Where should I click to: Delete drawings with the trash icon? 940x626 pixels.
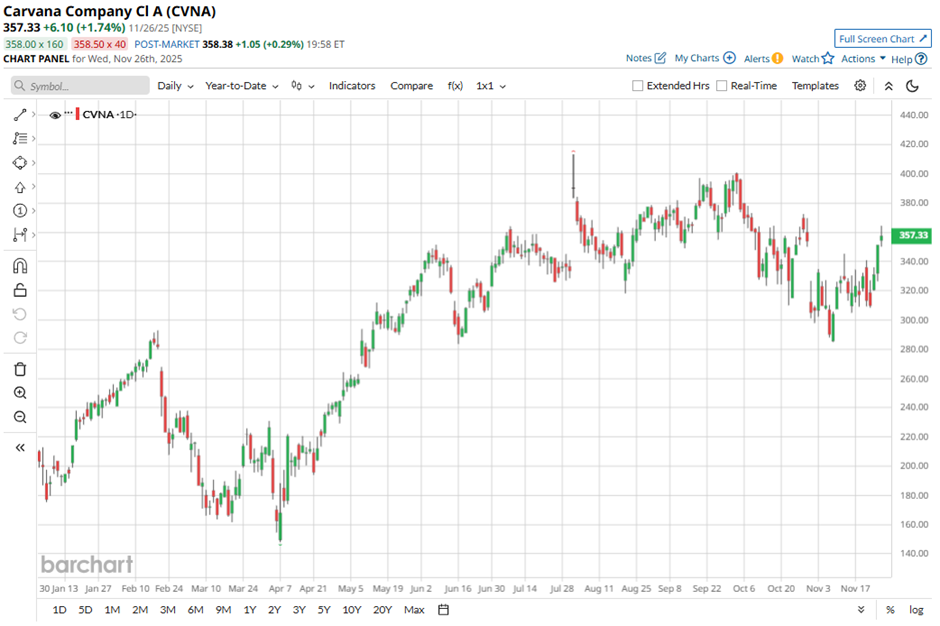tap(20, 369)
